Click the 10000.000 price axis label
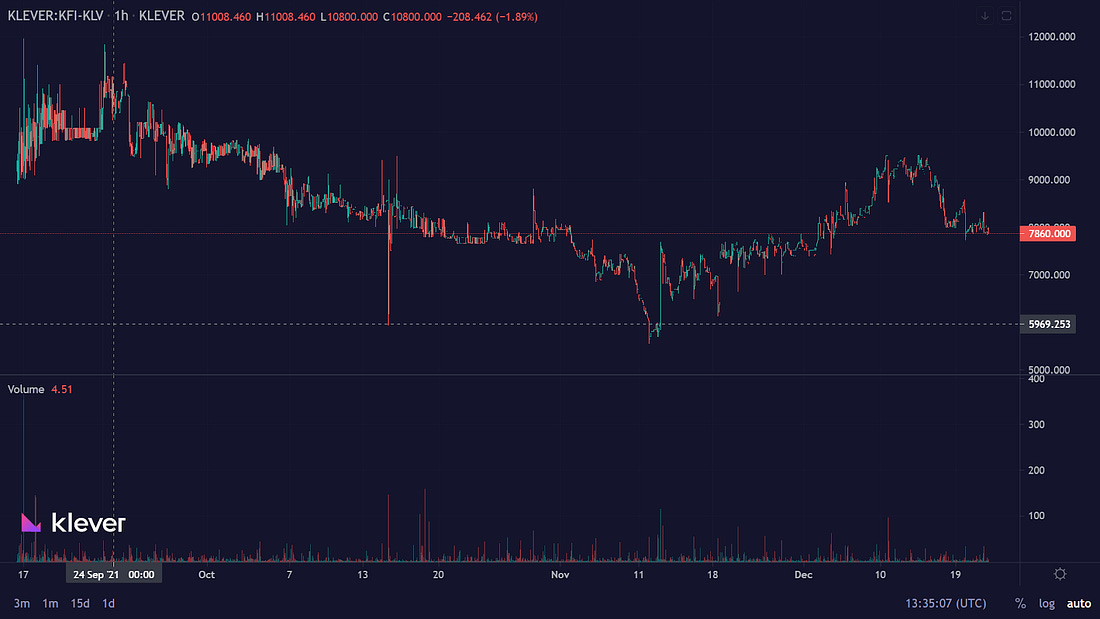 pos(1052,133)
